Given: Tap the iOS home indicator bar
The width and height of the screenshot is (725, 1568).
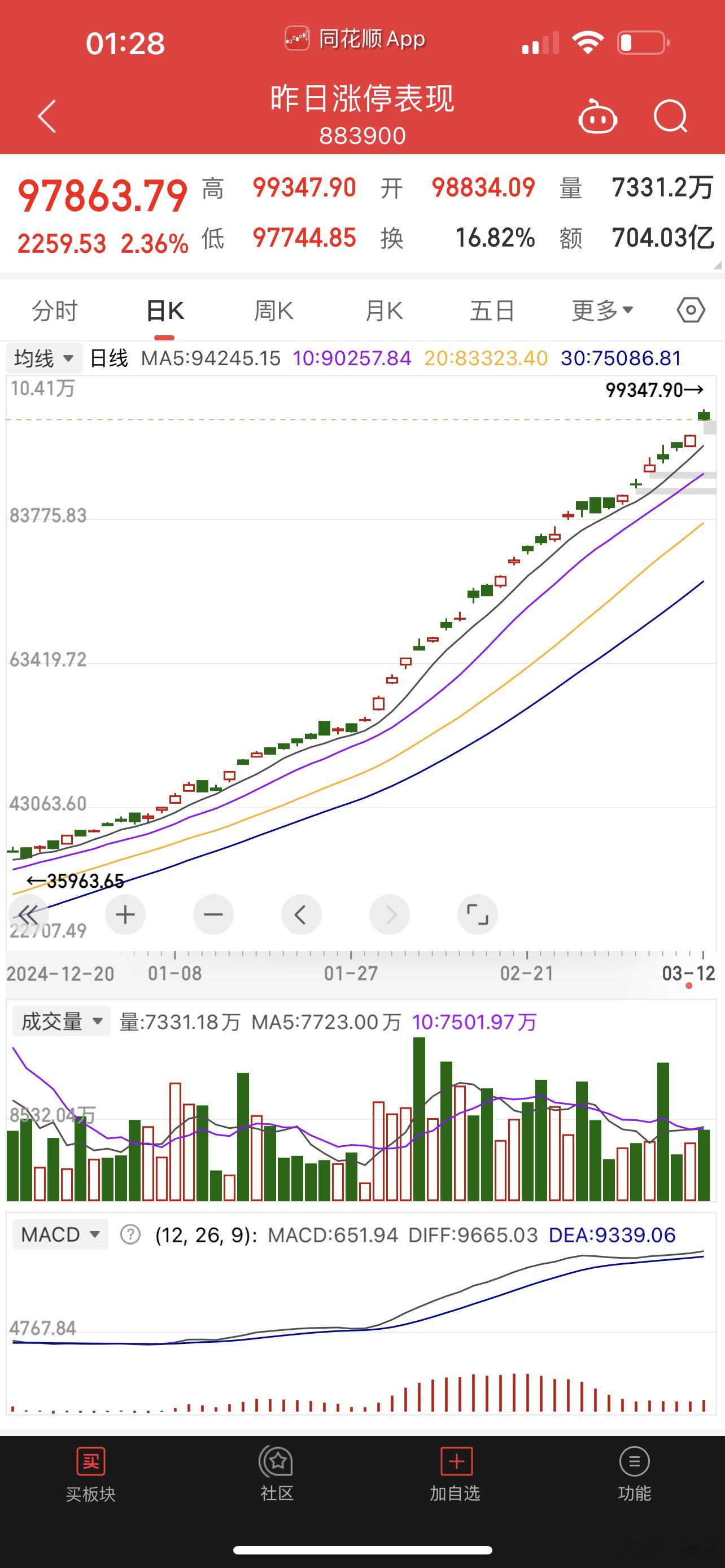Looking at the screenshot, I should tap(363, 1550).
